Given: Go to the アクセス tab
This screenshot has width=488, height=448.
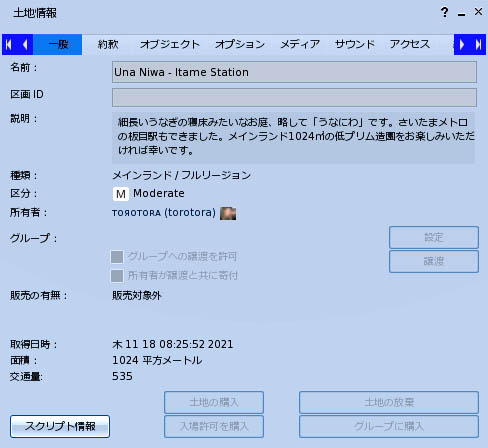Looking at the screenshot, I should pyautogui.click(x=410, y=44).
